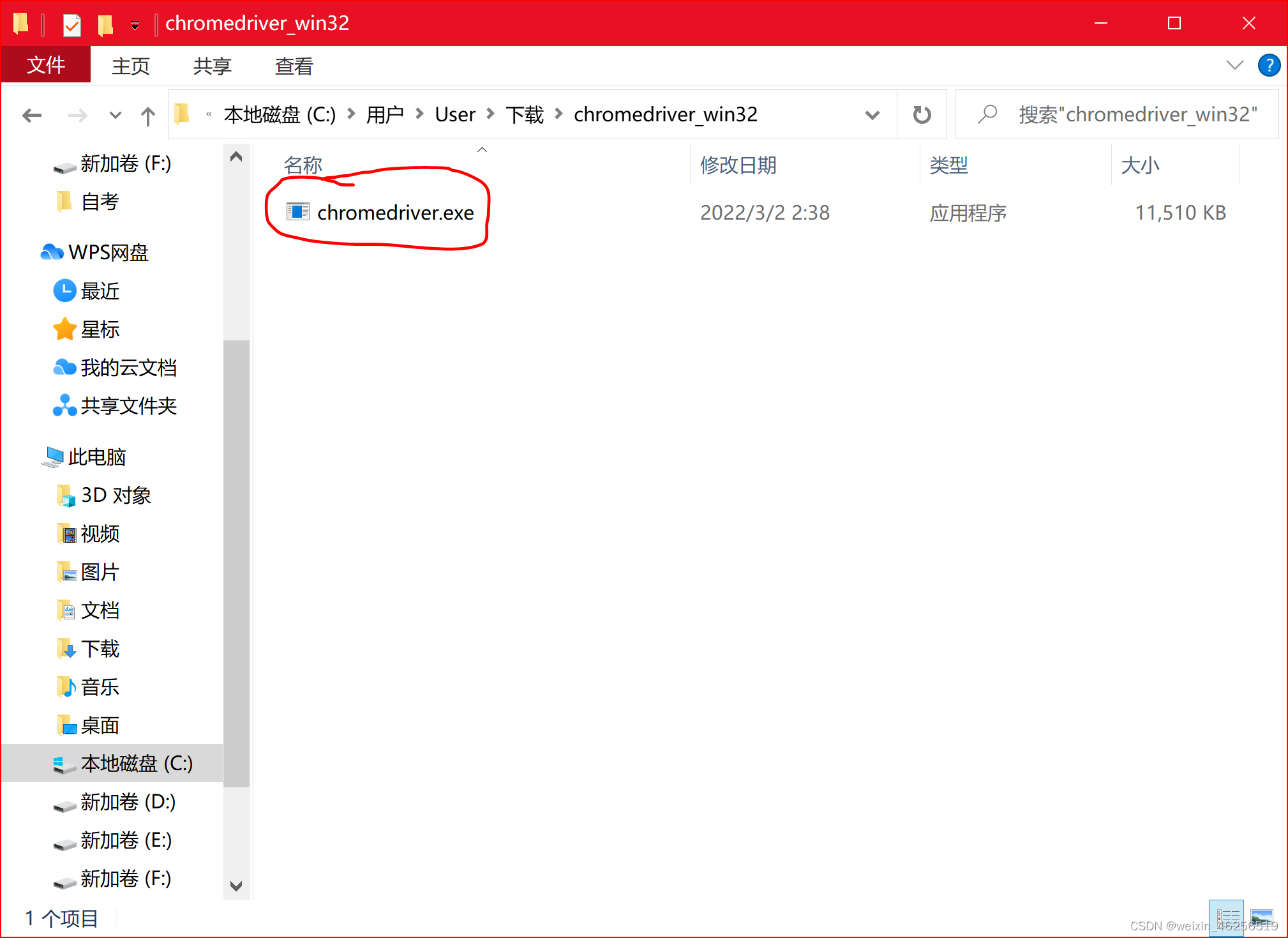Switch to details view using the status bar icon

point(1227,917)
